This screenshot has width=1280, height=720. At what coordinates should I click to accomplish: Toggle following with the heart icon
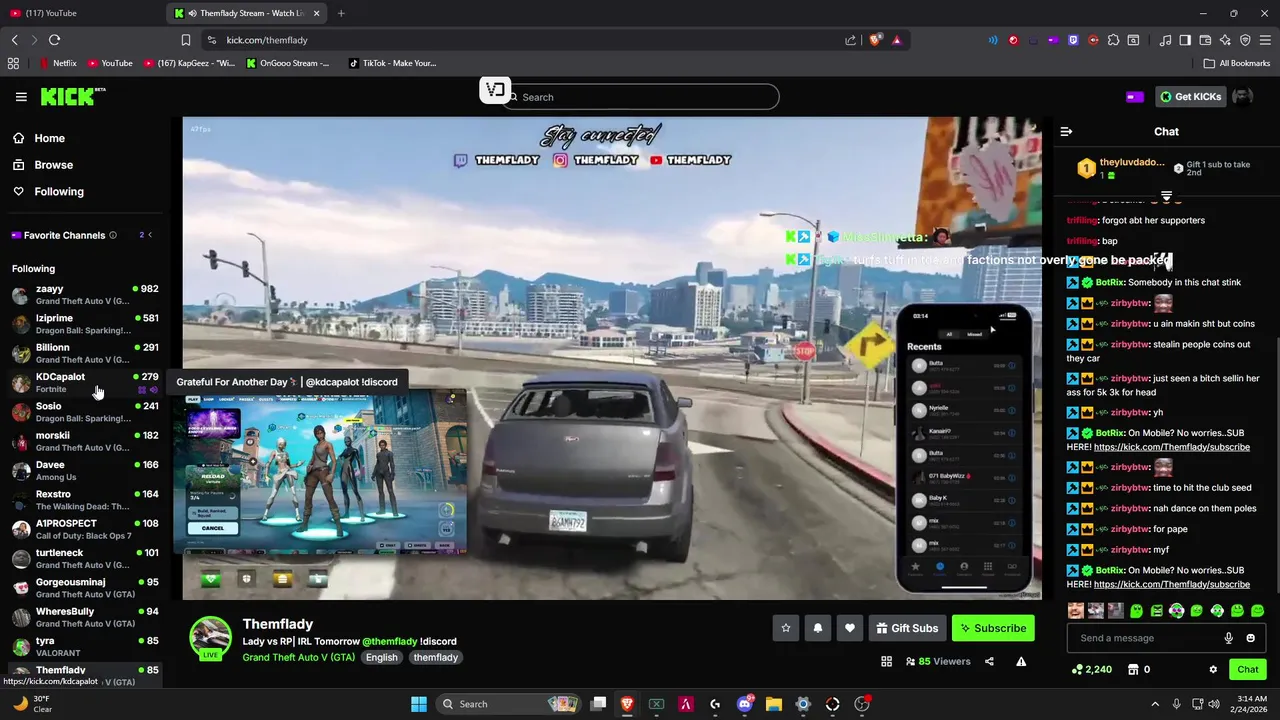[x=850, y=628]
